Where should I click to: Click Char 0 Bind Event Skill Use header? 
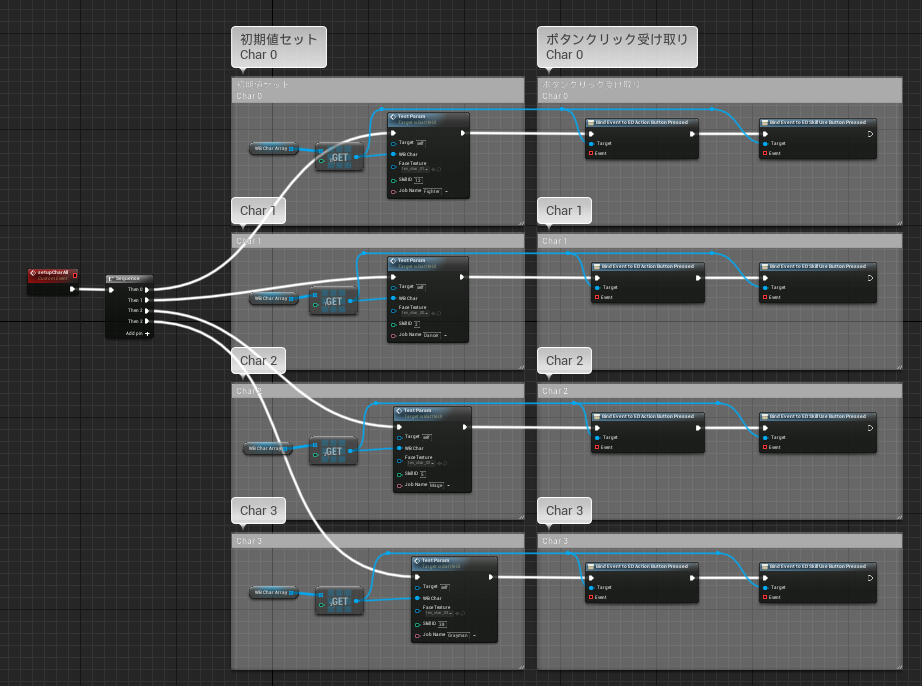pos(818,122)
